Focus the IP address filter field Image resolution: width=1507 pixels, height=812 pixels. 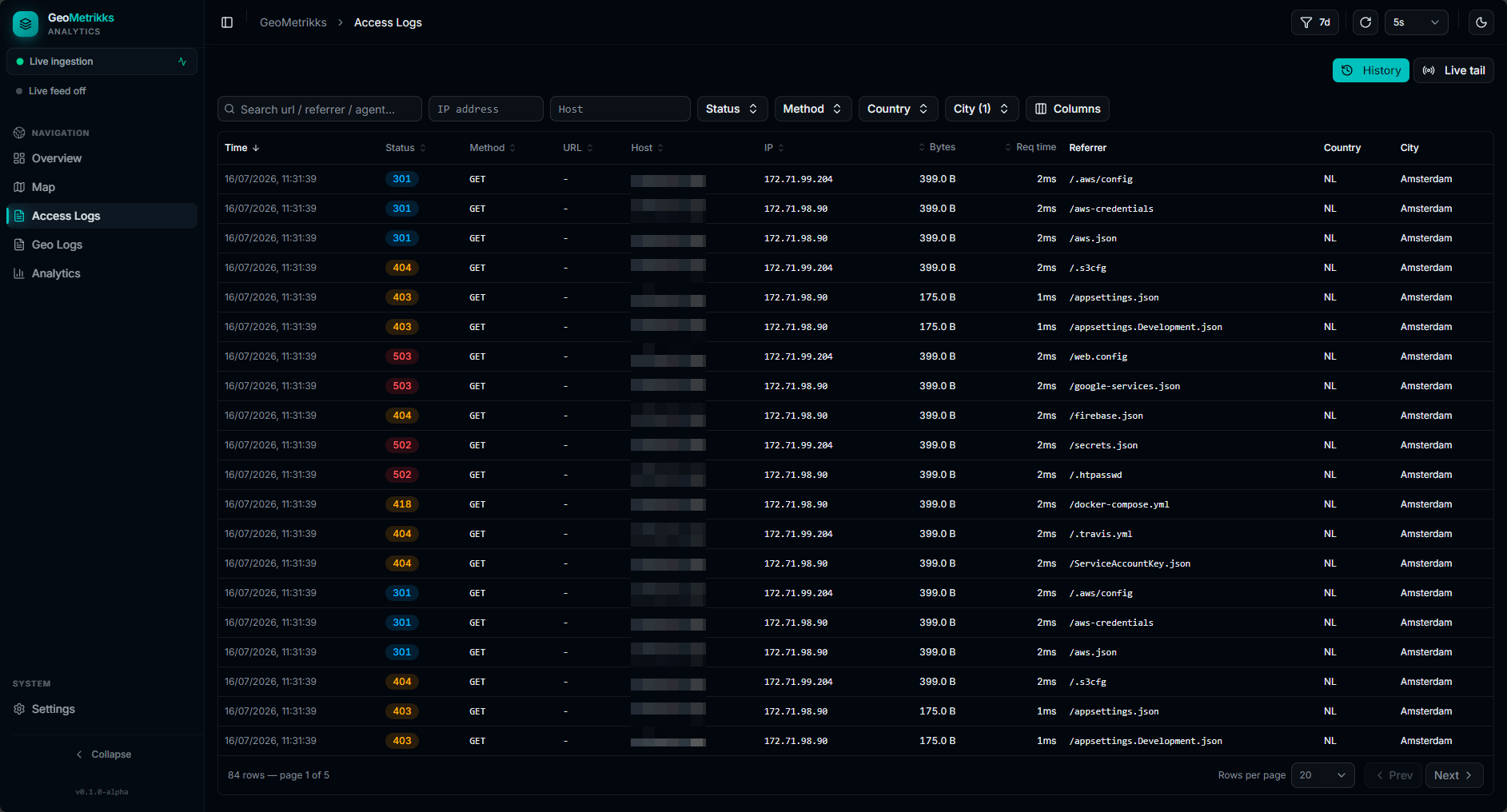pos(486,109)
